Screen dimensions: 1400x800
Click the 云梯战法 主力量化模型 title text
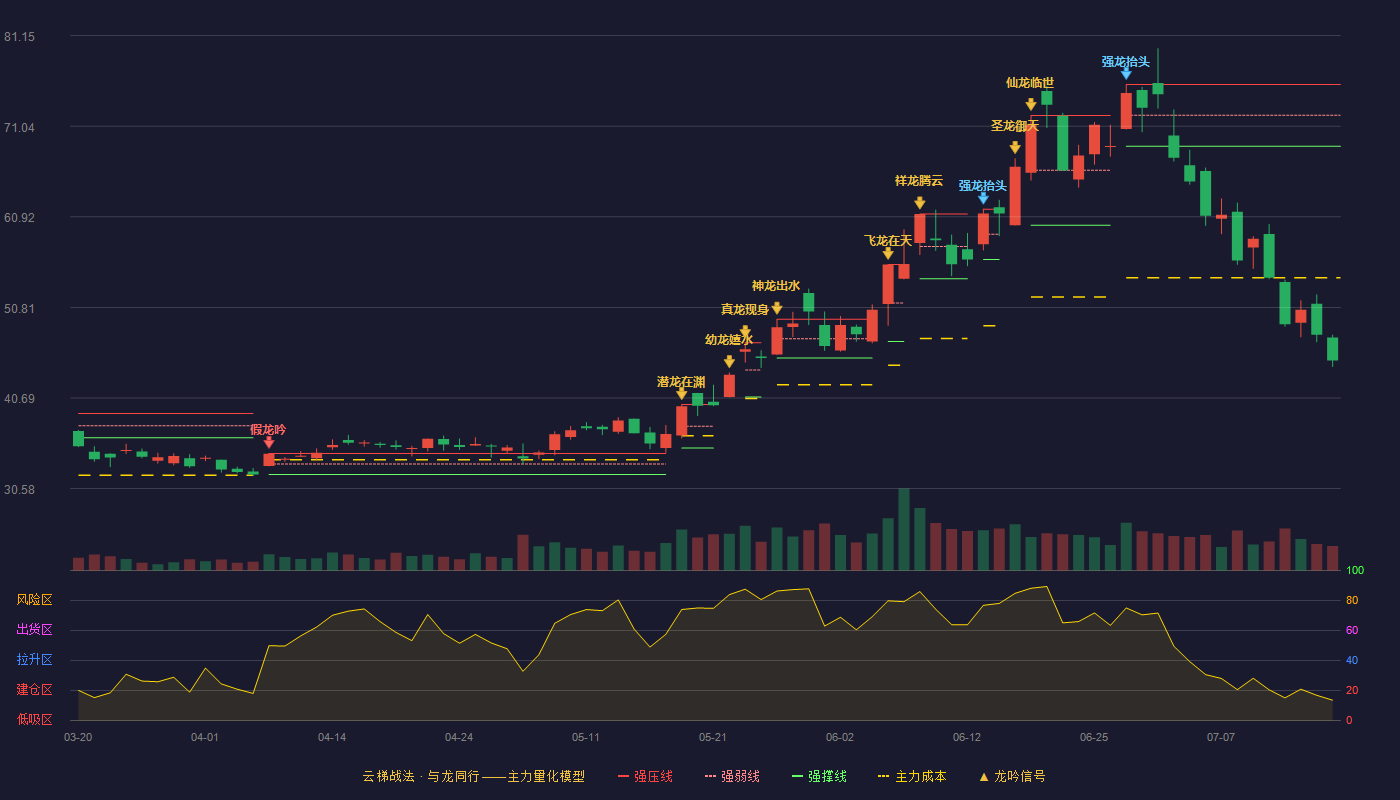(x=473, y=776)
